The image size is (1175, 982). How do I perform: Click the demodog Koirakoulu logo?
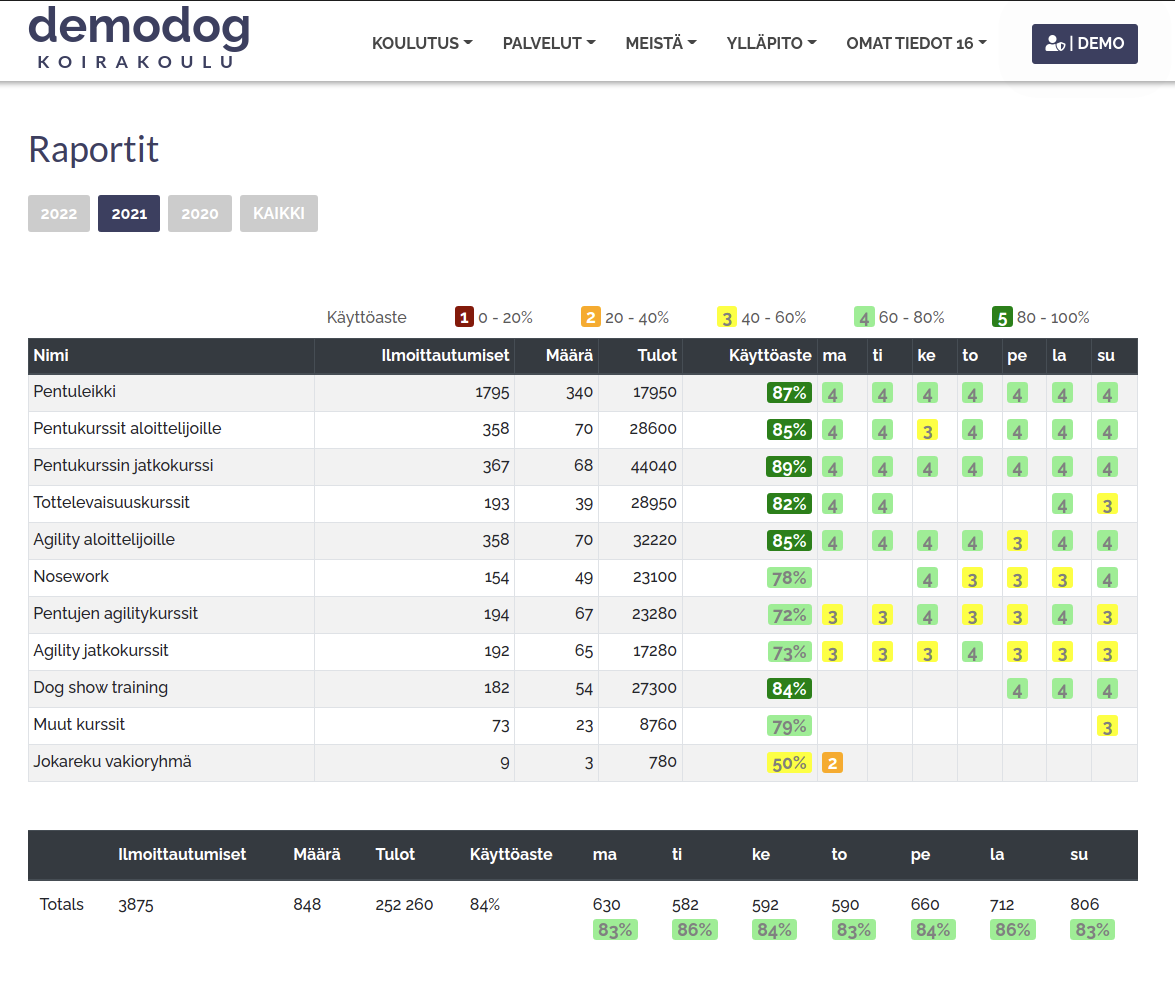coord(139,38)
